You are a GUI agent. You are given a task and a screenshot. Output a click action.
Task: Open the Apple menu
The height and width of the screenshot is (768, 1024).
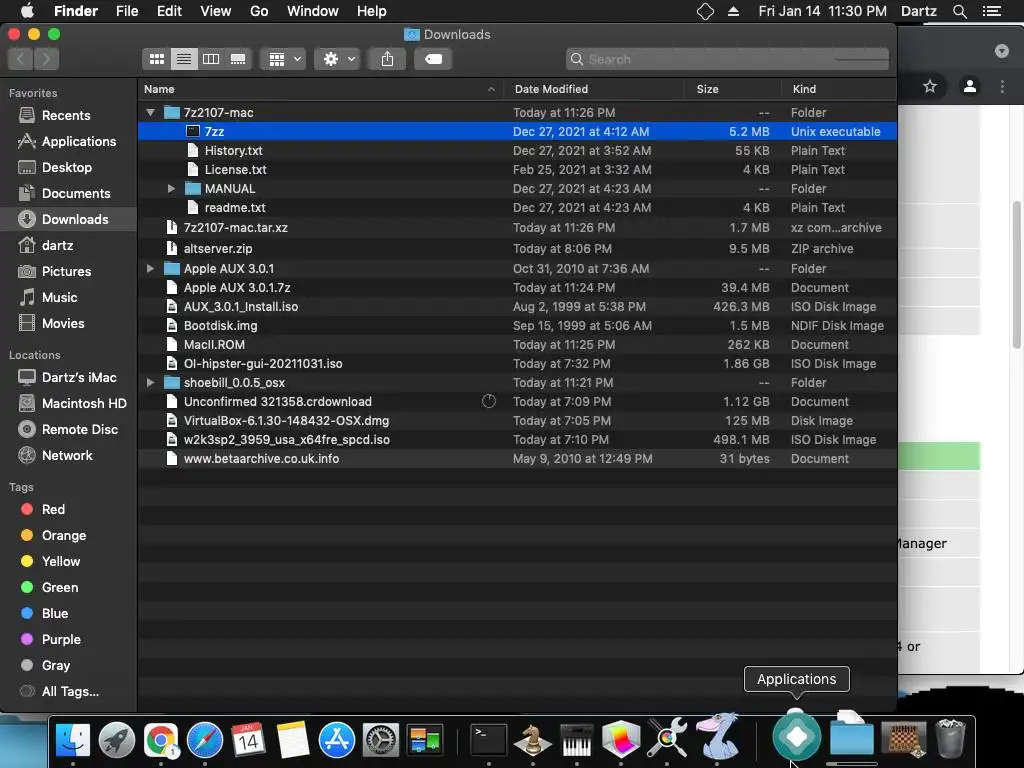click(27, 11)
